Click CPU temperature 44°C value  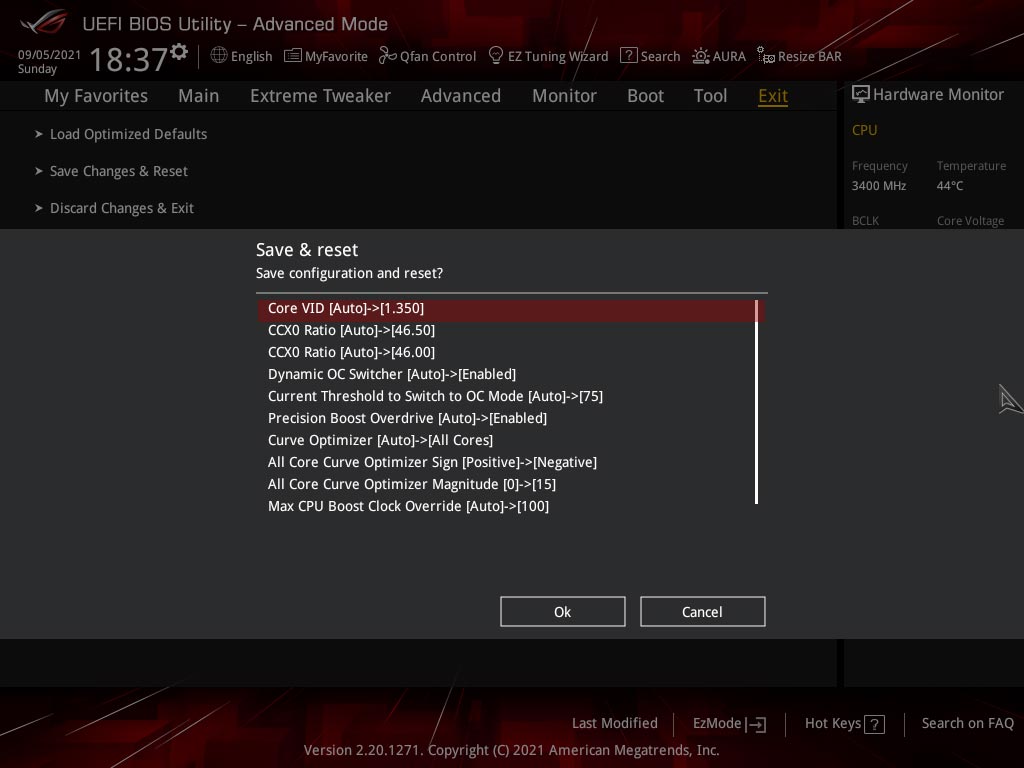point(950,185)
